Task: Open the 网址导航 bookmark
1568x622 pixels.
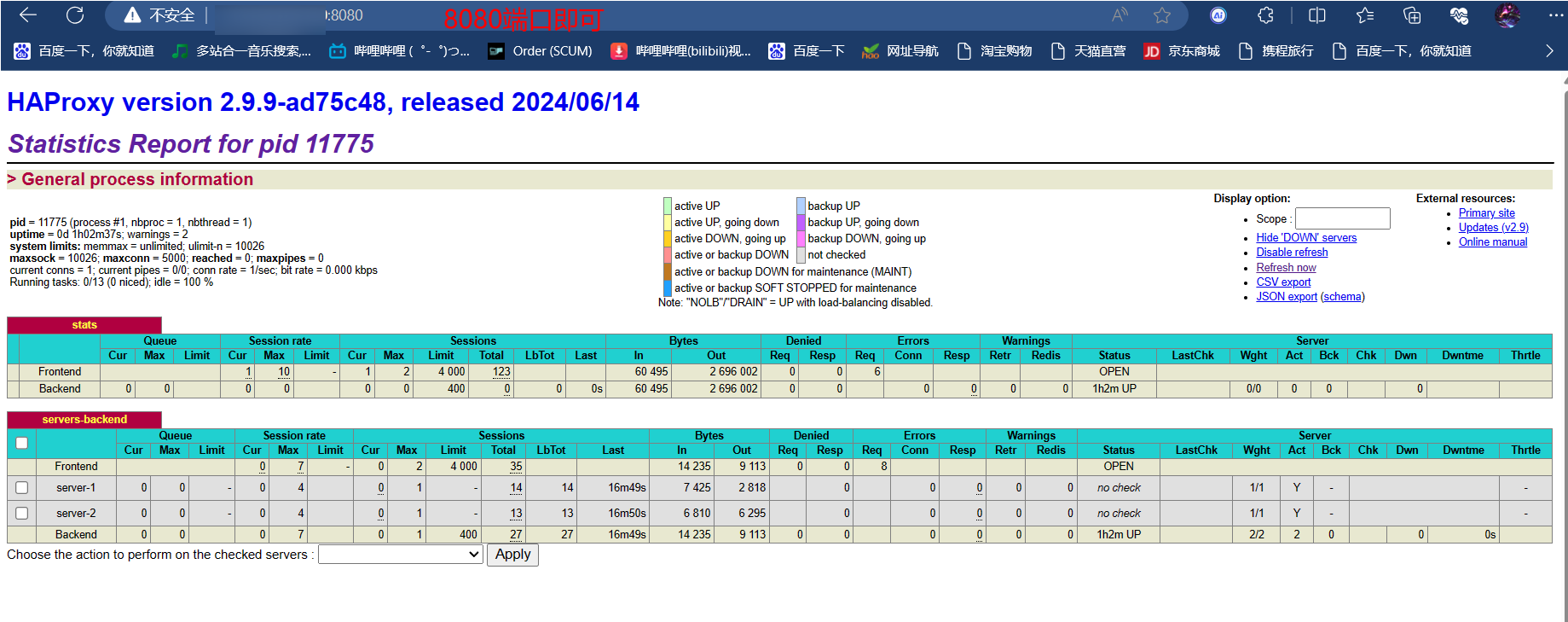Action: coord(900,51)
